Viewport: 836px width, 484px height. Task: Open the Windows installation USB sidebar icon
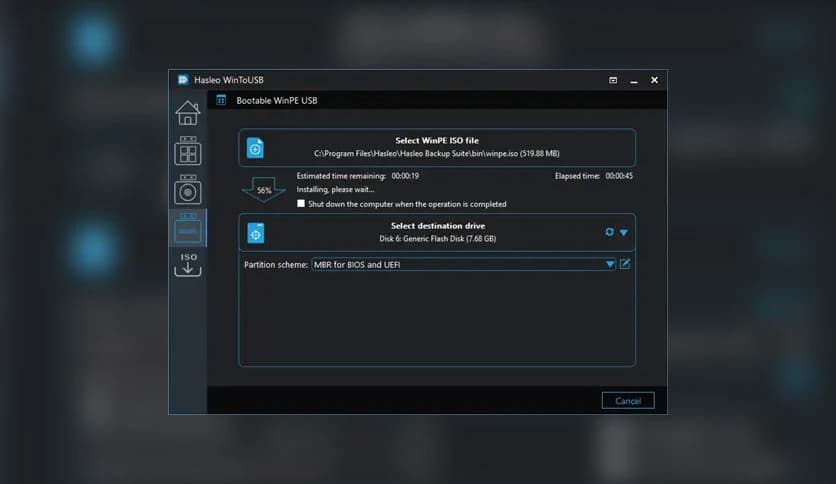188,189
